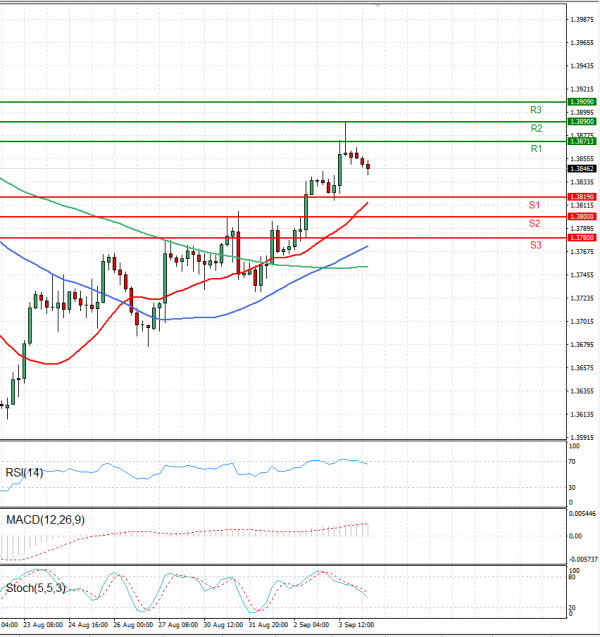The width and height of the screenshot is (600, 637).
Task: Select the 1.37800 support price tag
Action: (x=582, y=238)
